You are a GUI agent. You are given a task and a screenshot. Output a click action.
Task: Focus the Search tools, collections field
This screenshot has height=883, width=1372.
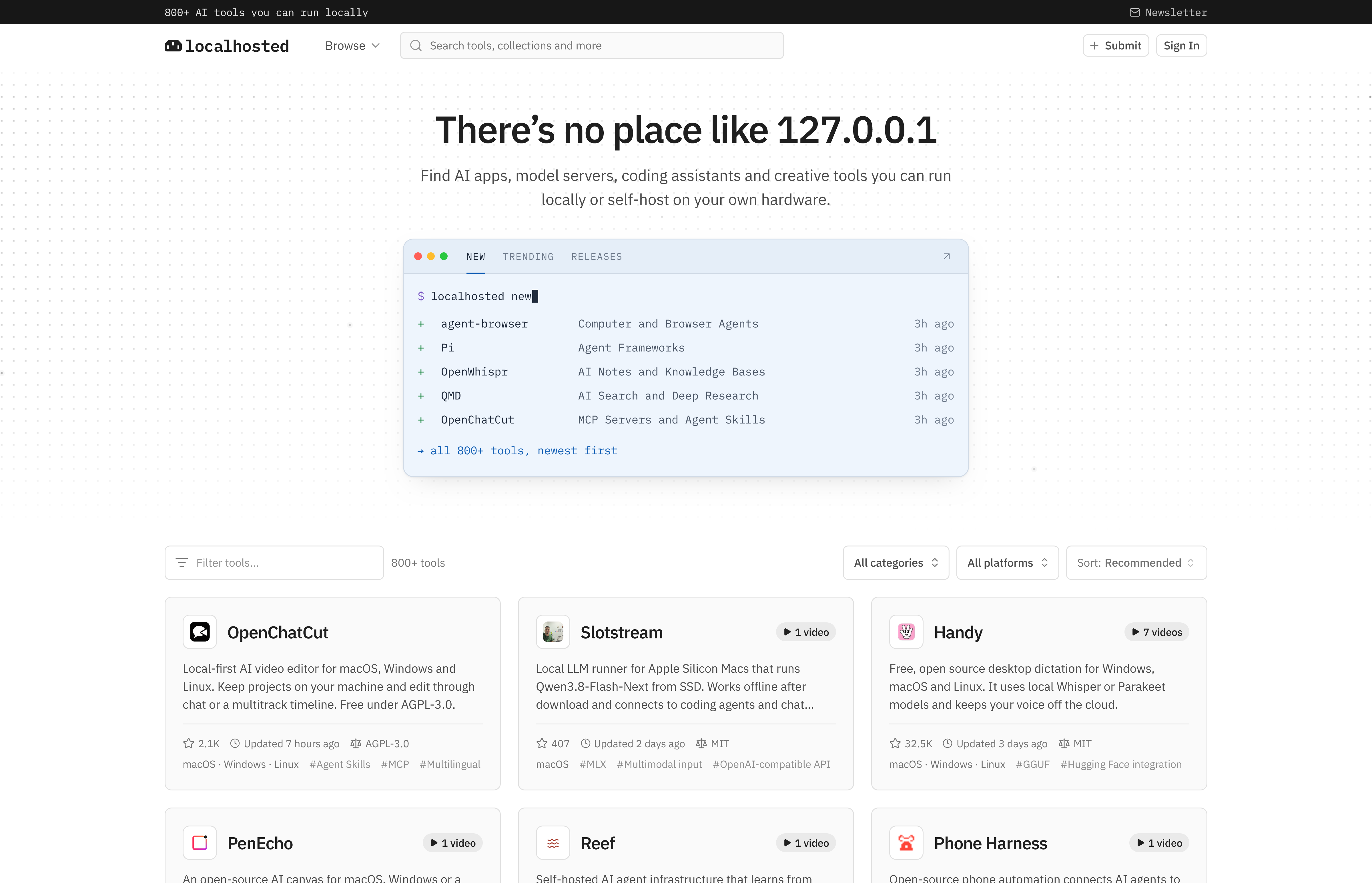tap(592, 46)
